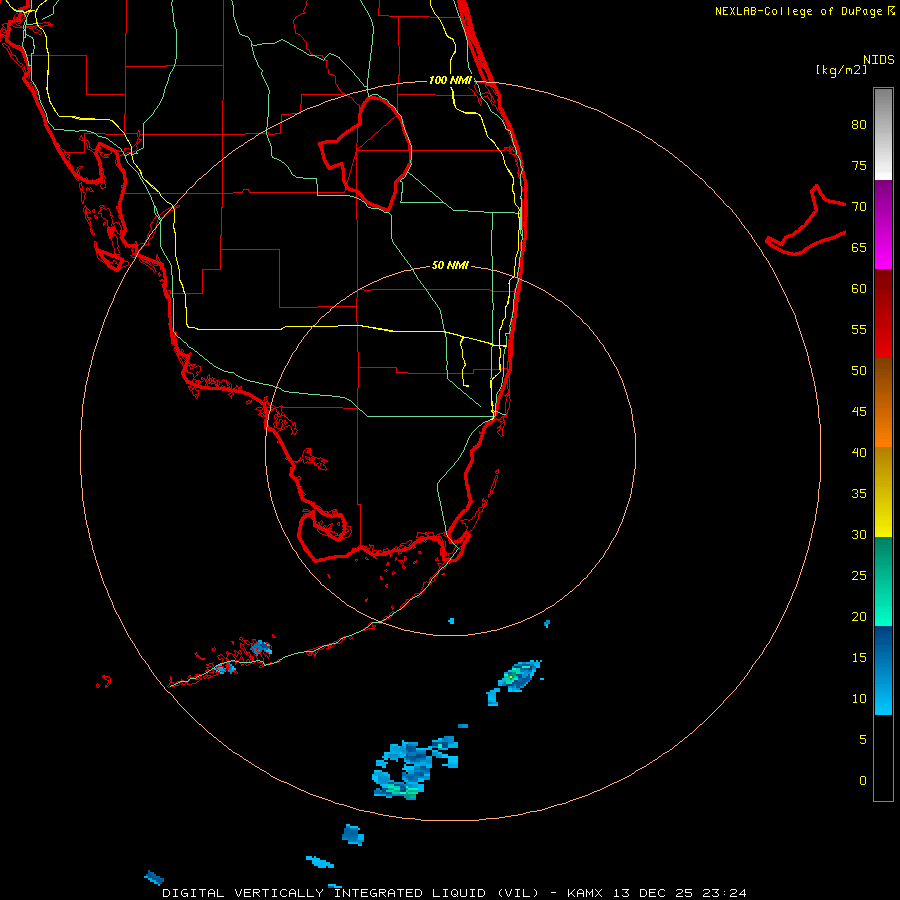The width and height of the screenshot is (900, 900).
Task: Click the Bahamas island outline at the right
Action: (806, 220)
